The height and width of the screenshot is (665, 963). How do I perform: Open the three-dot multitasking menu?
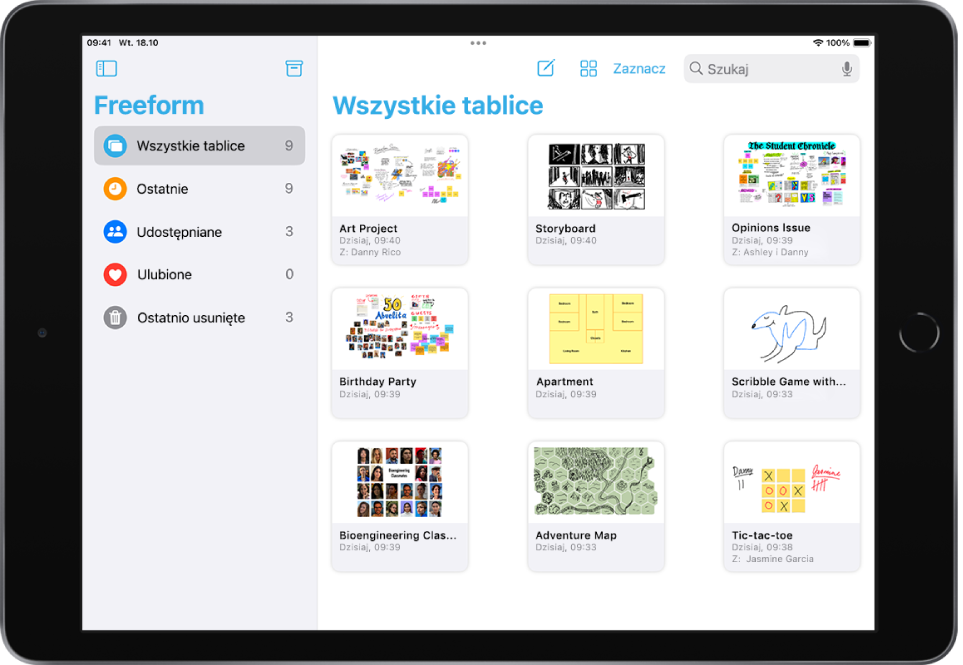(x=478, y=43)
